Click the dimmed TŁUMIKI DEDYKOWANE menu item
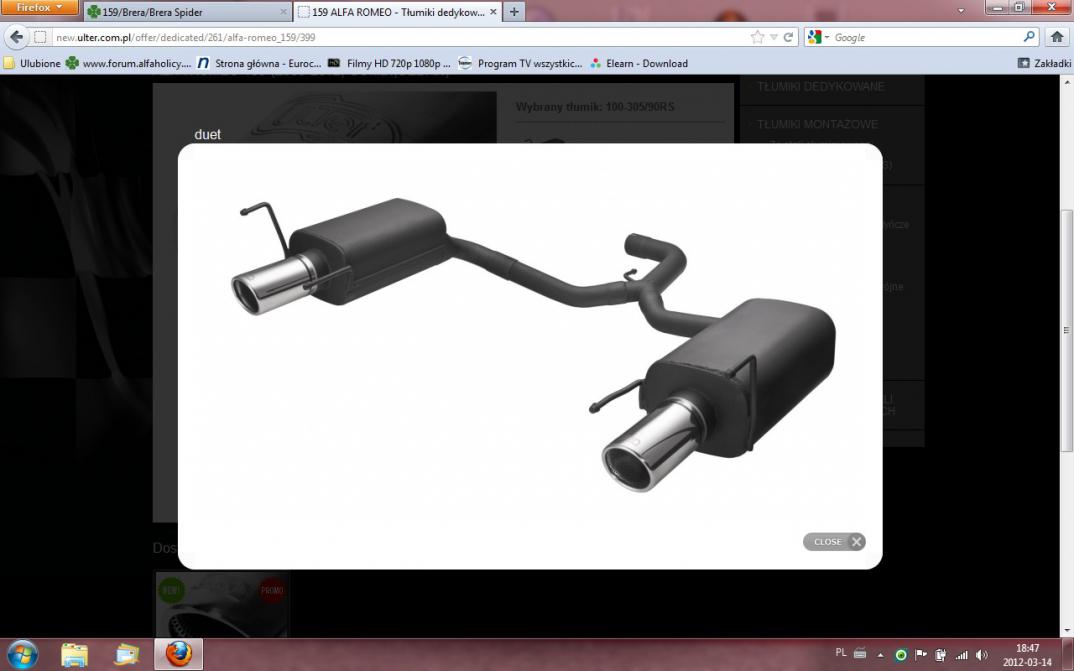The width and height of the screenshot is (1074, 671). (821, 86)
